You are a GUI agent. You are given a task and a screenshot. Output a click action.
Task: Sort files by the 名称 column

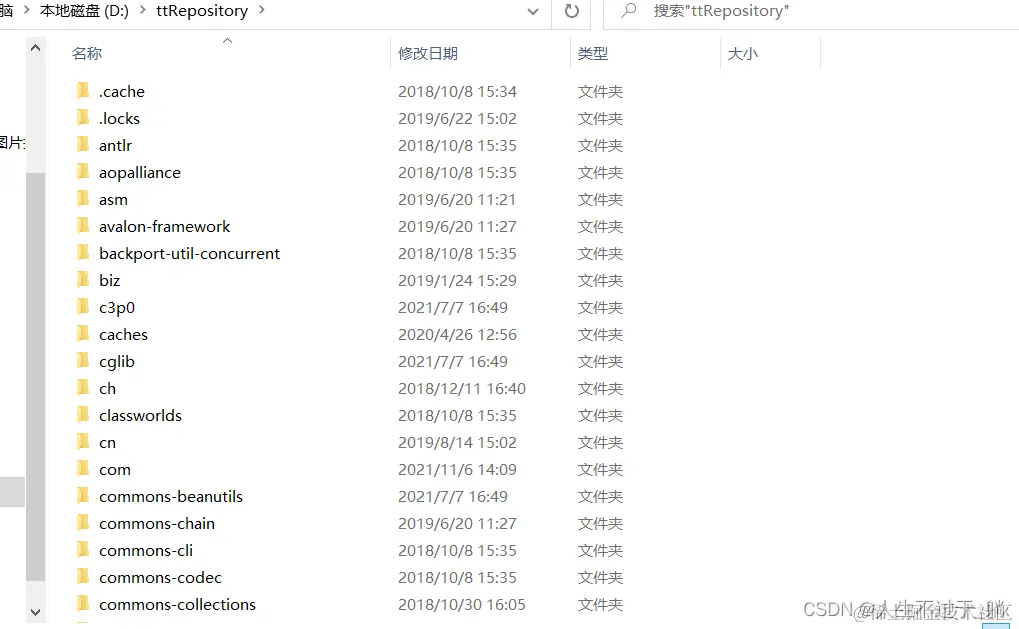click(x=86, y=53)
